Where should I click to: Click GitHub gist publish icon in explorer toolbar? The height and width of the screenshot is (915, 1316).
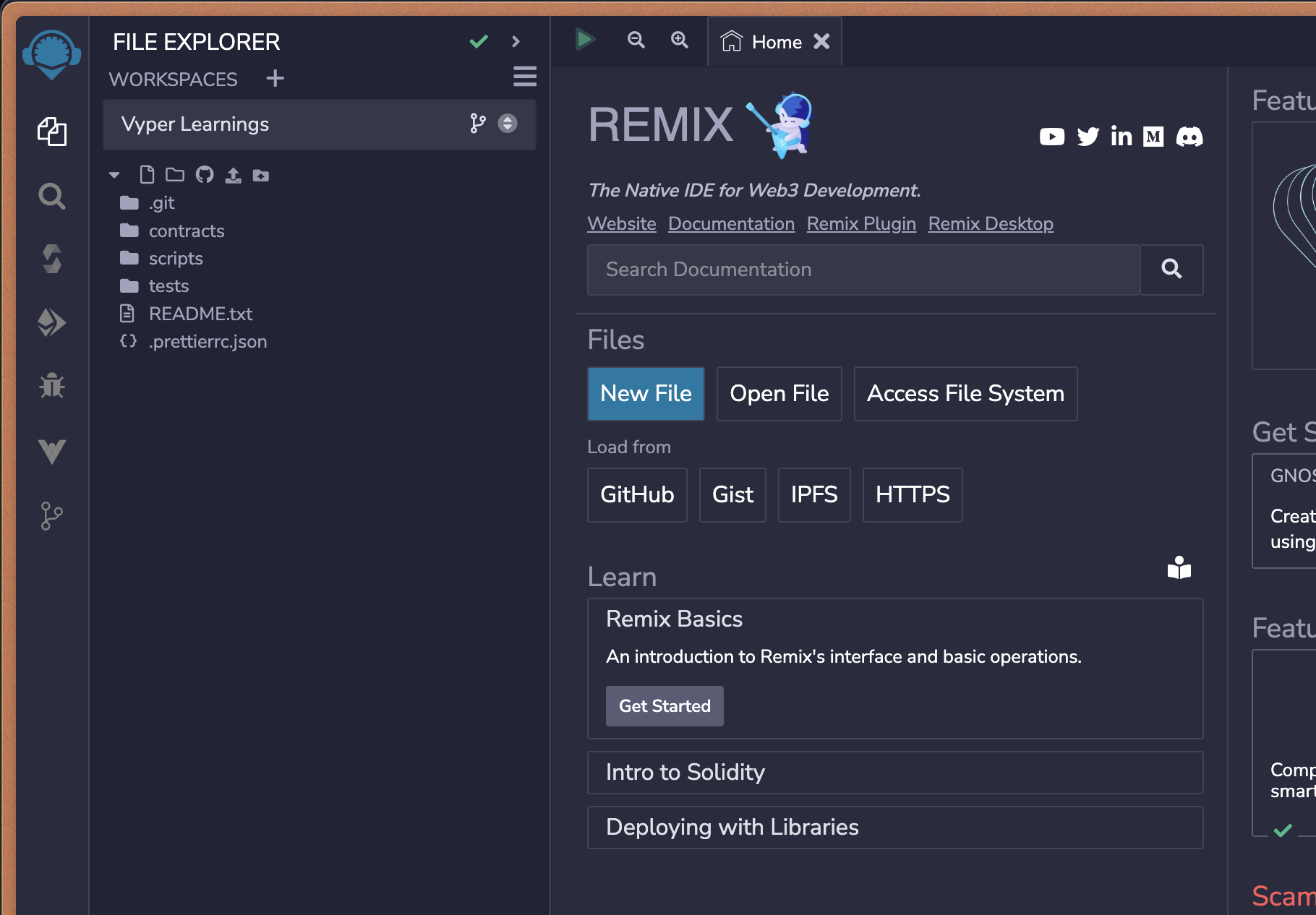205,174
